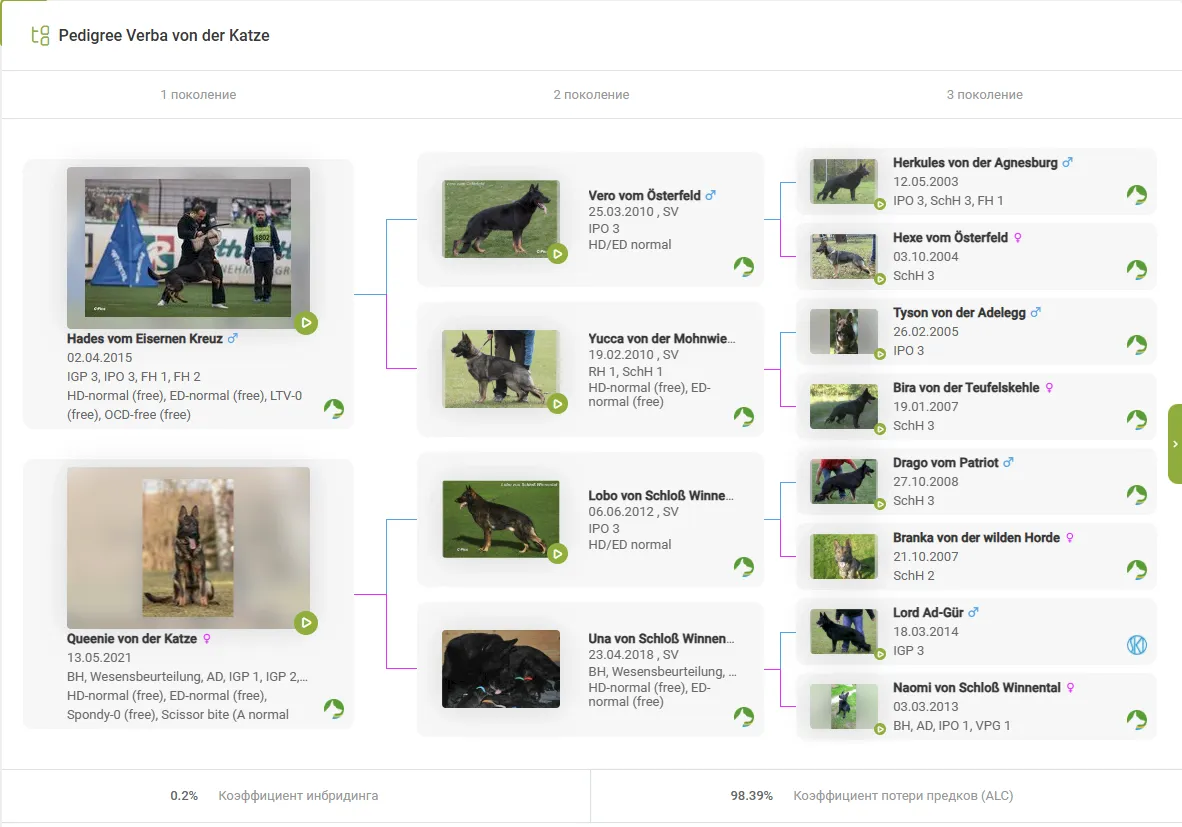The width and height of the screenshot is (1182, 827).
Task: Expand the green side panel arrow tab
Action: (1175, 444)
